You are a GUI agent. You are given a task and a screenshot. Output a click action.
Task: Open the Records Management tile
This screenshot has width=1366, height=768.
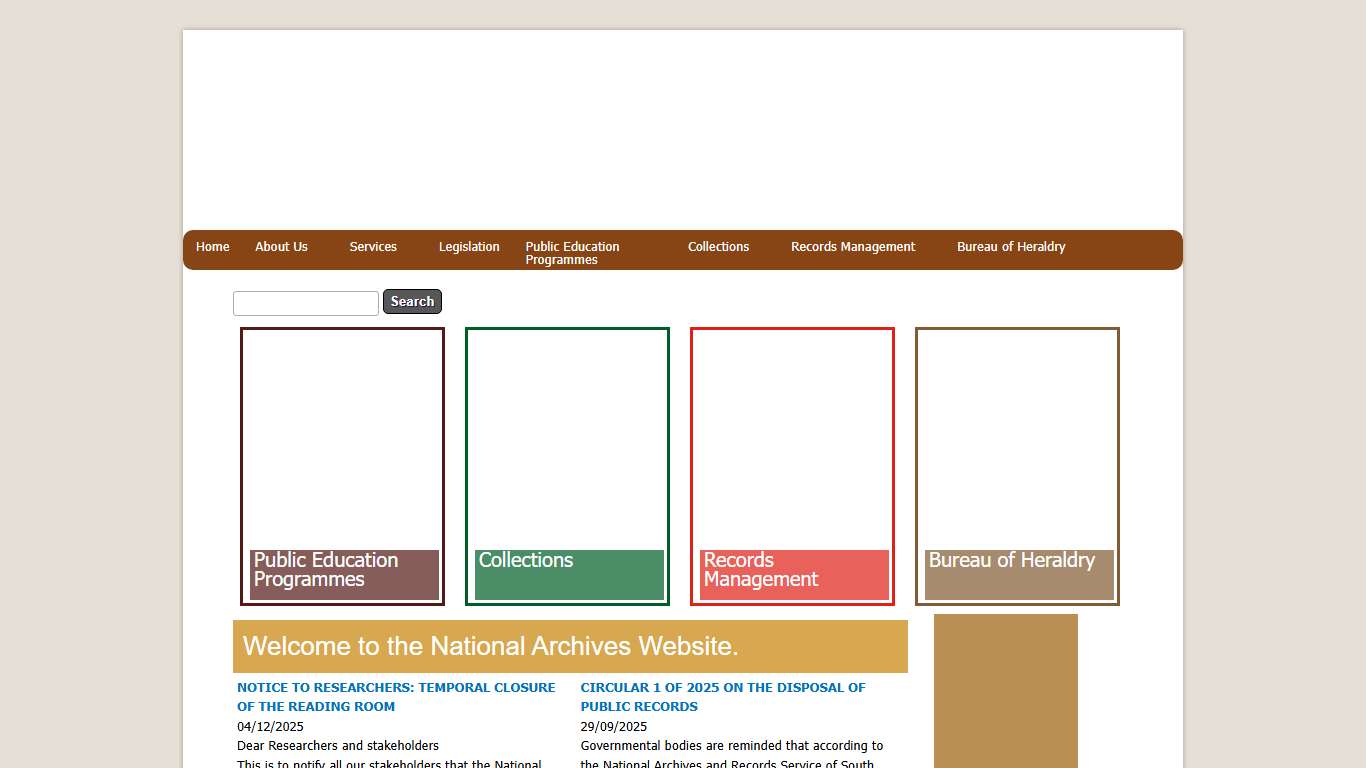[791, 466]
